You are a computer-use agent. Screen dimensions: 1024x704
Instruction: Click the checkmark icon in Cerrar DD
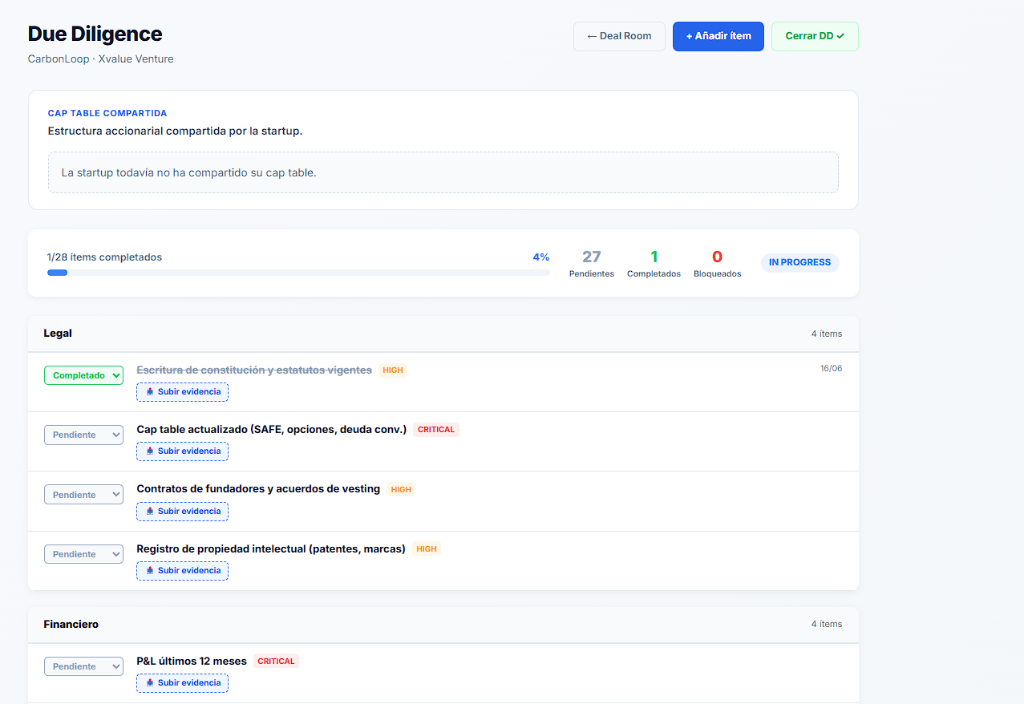(840, 36)
